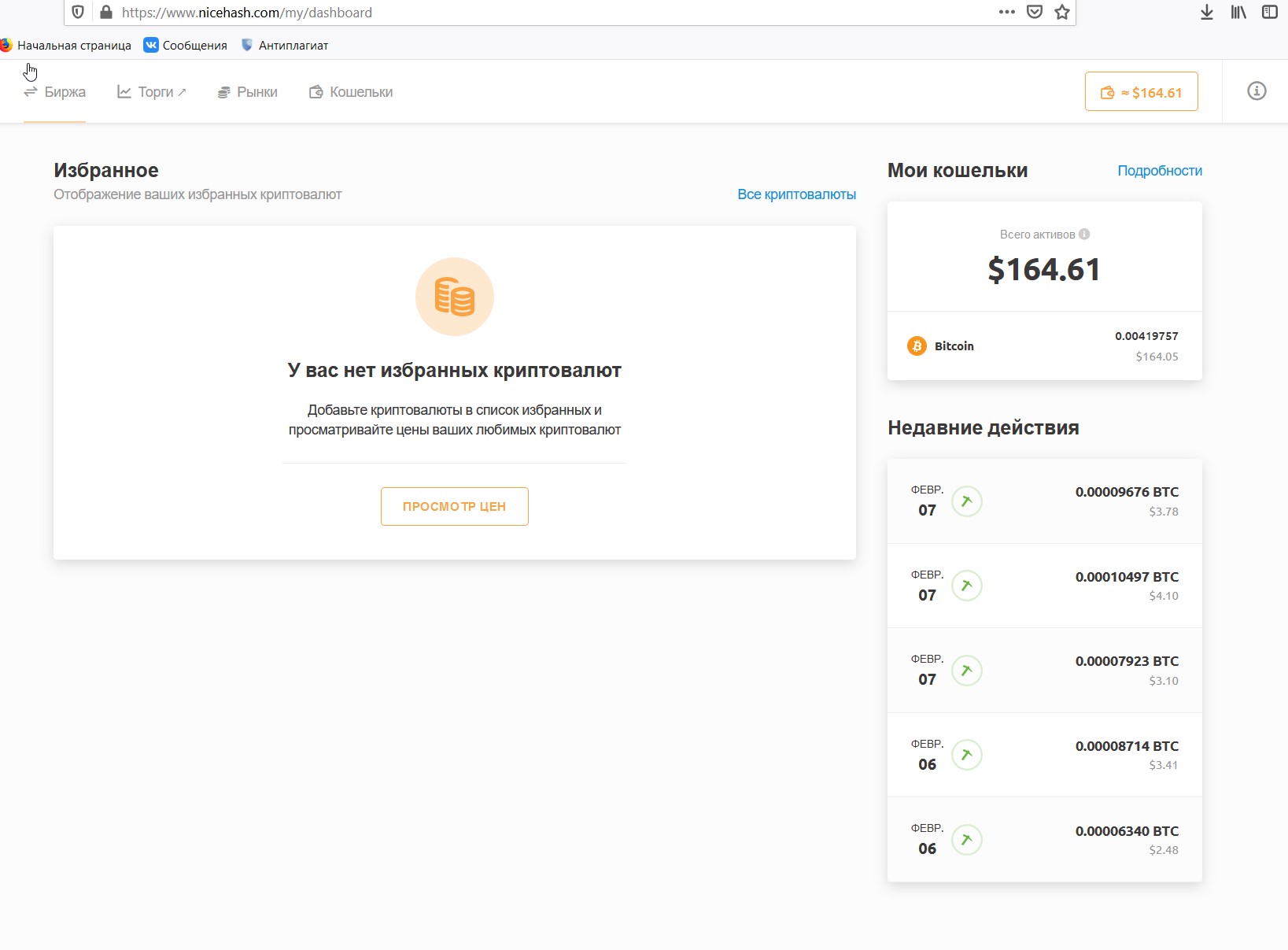This screenshot has width=1288, height=950.
Task: Toggle the browser sidebar icon
Action: (1269, 13)
